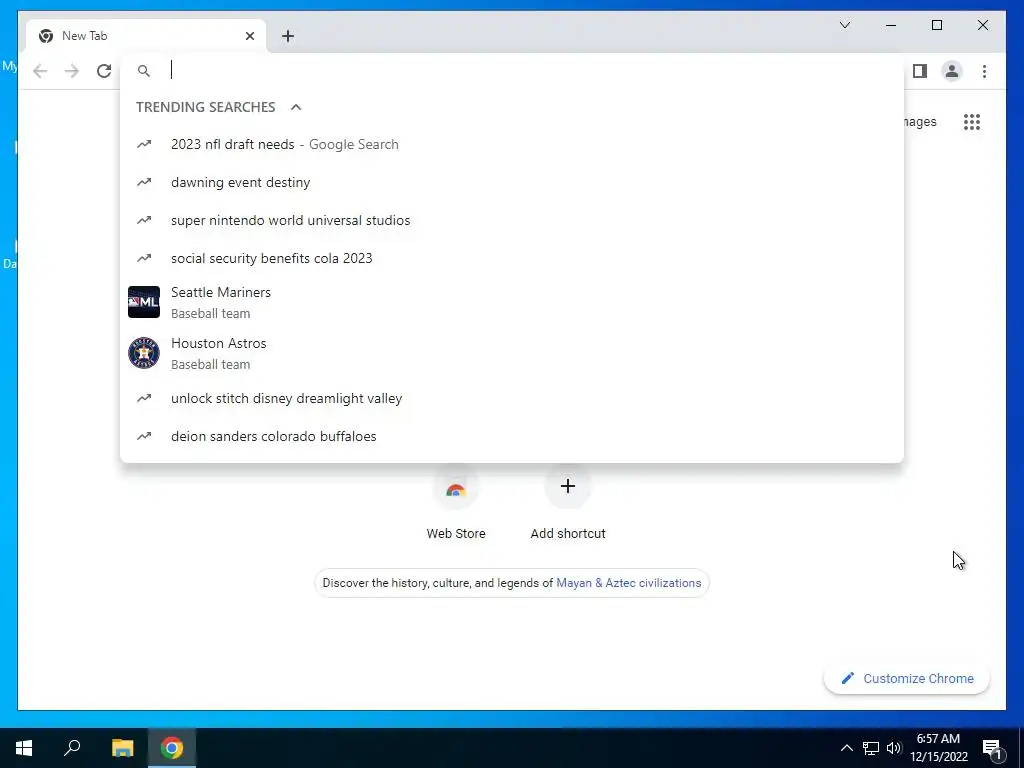Image resolution: width=1024 pixels, height=768 pixels.
Task: Open the volume tray icon
Action: coord(894,748)
